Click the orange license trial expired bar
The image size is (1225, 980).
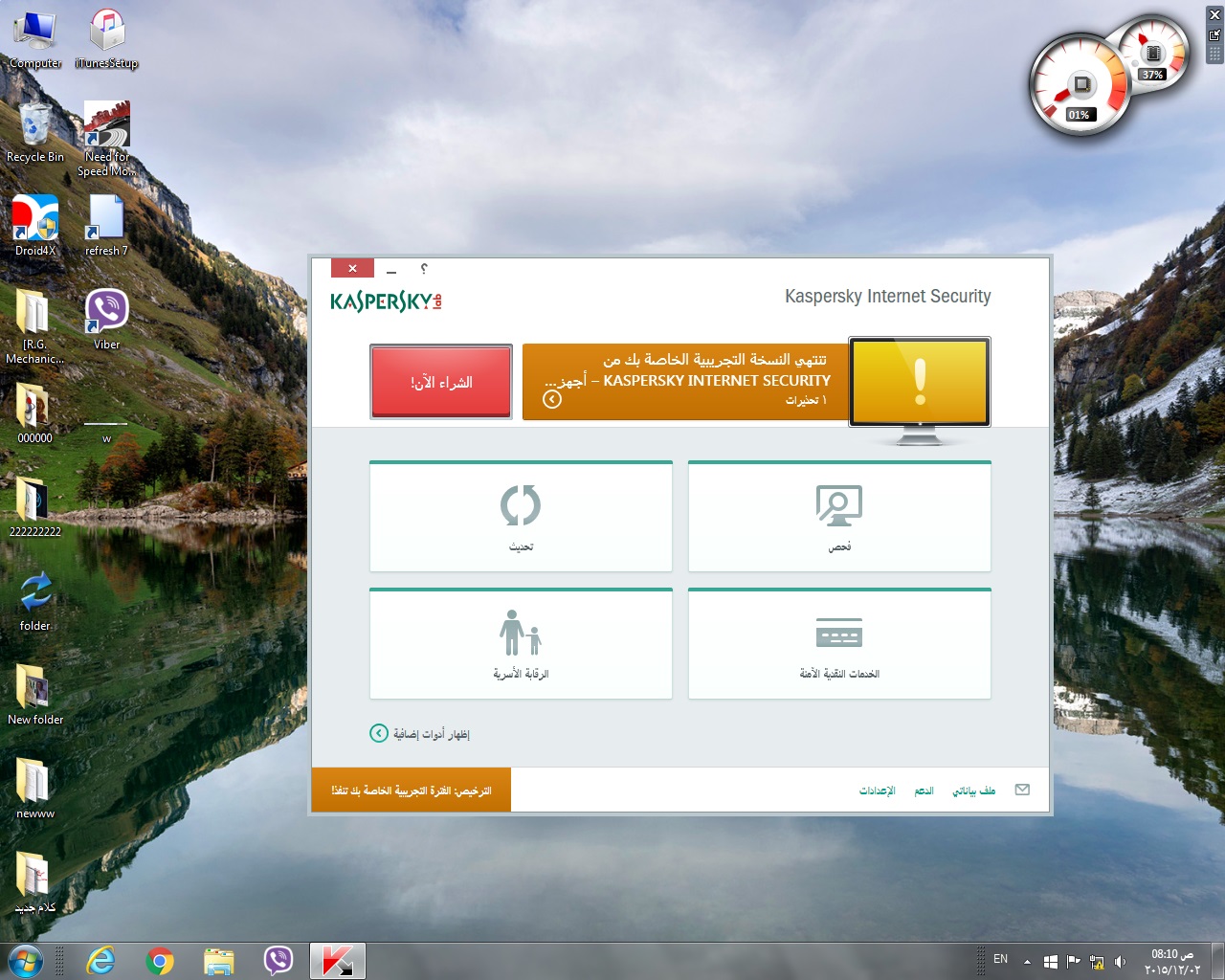412,790
